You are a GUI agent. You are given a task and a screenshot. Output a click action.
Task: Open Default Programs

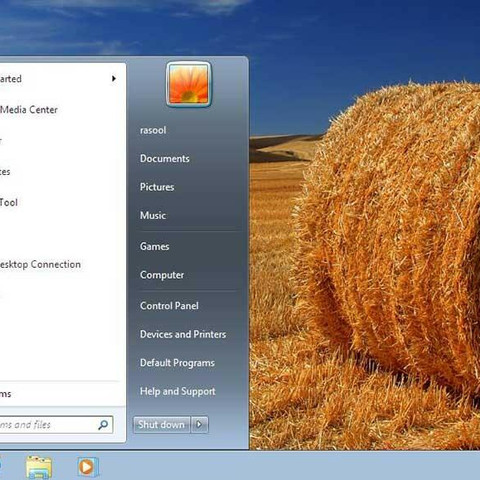coord(177,363)
